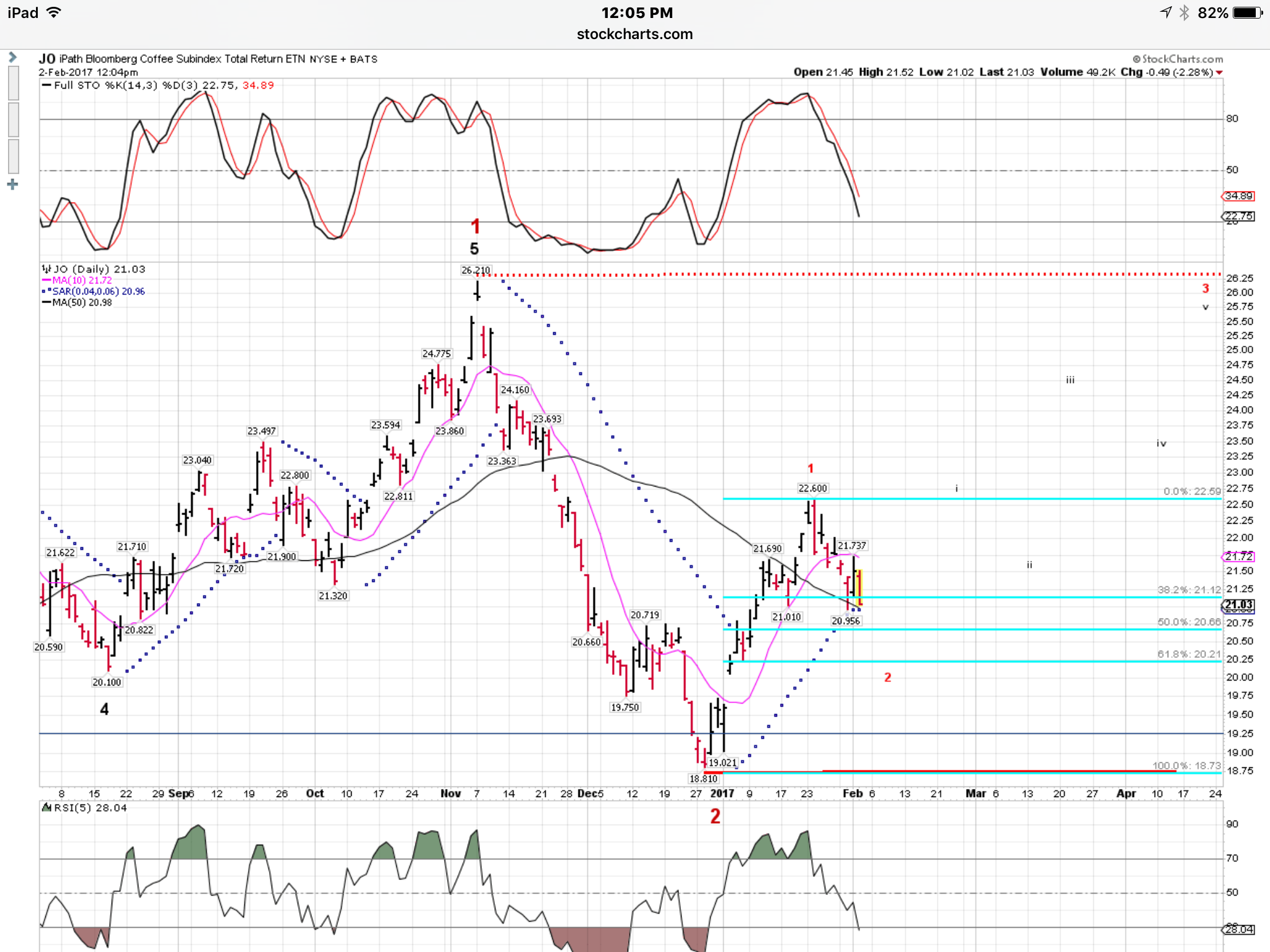Screen dimensions: 1270x952
Task: Click the 18.810 low price label
Action: 703,778
